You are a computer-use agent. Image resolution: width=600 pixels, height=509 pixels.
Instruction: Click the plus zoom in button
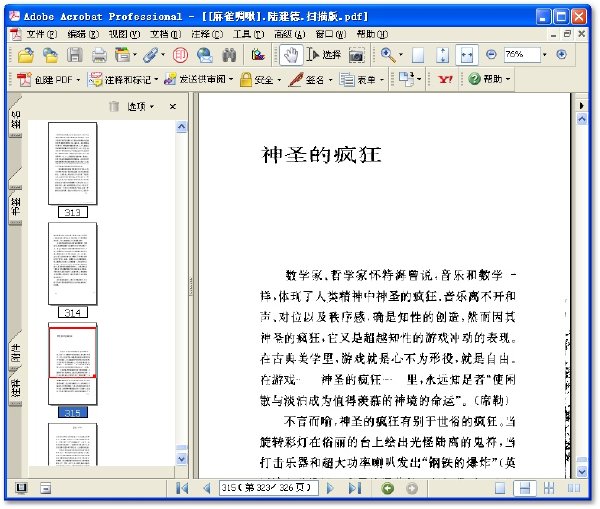point(561,54)
